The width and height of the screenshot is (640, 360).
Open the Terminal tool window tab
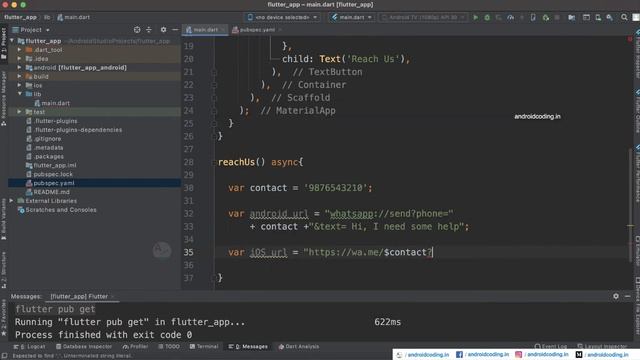point(204,347)
